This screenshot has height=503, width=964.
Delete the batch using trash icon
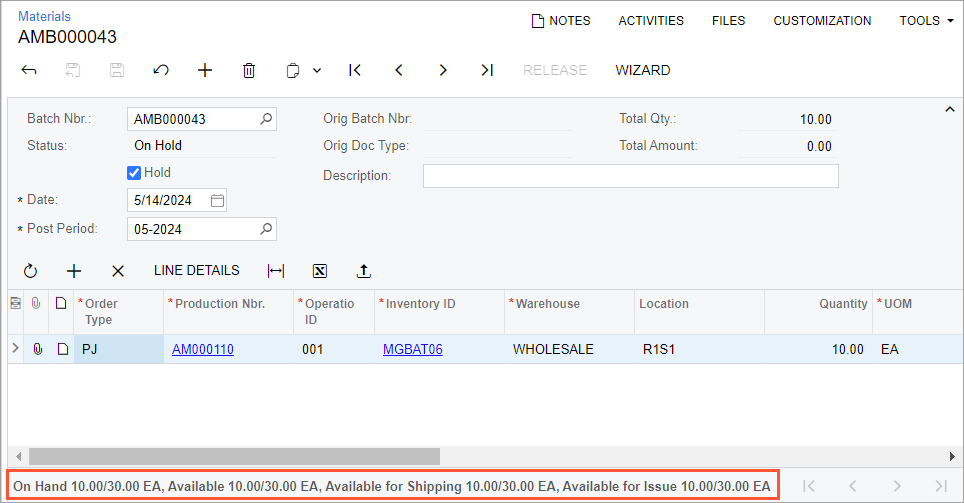tap(249, 70)
